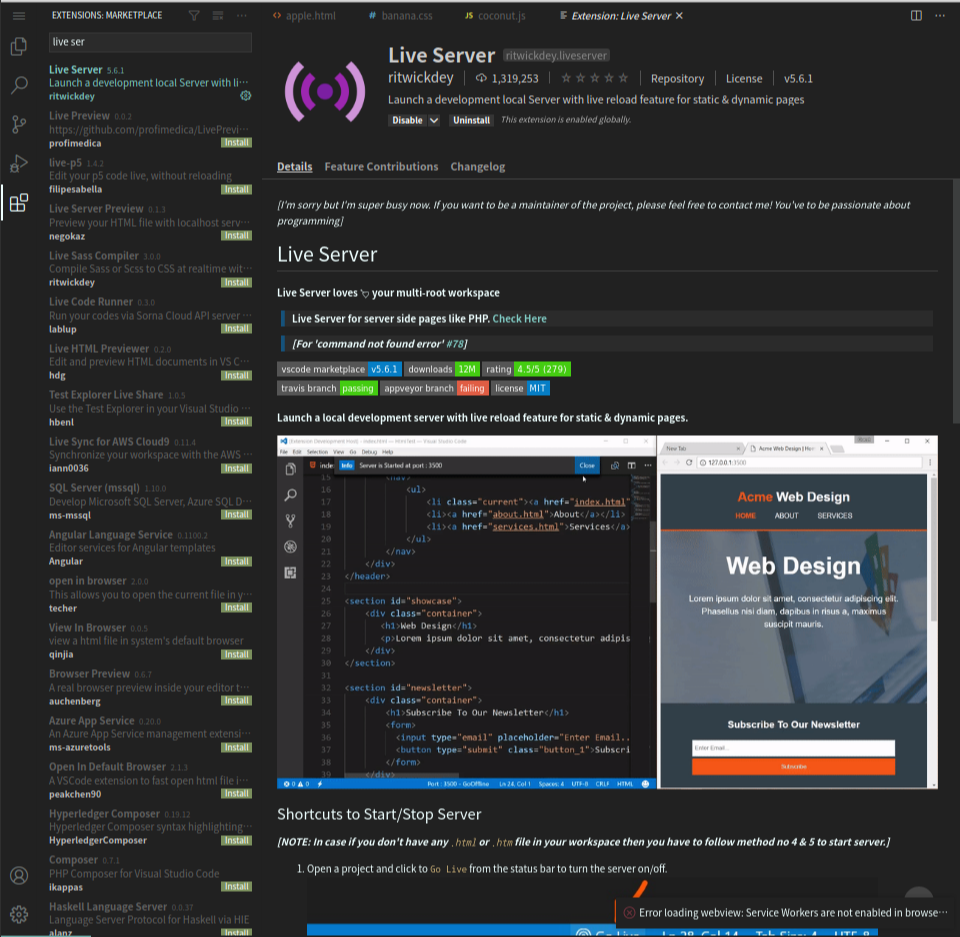This screenshot has height=937, width=960.
Task: Open issue #78 link
Action: [455, 344]
